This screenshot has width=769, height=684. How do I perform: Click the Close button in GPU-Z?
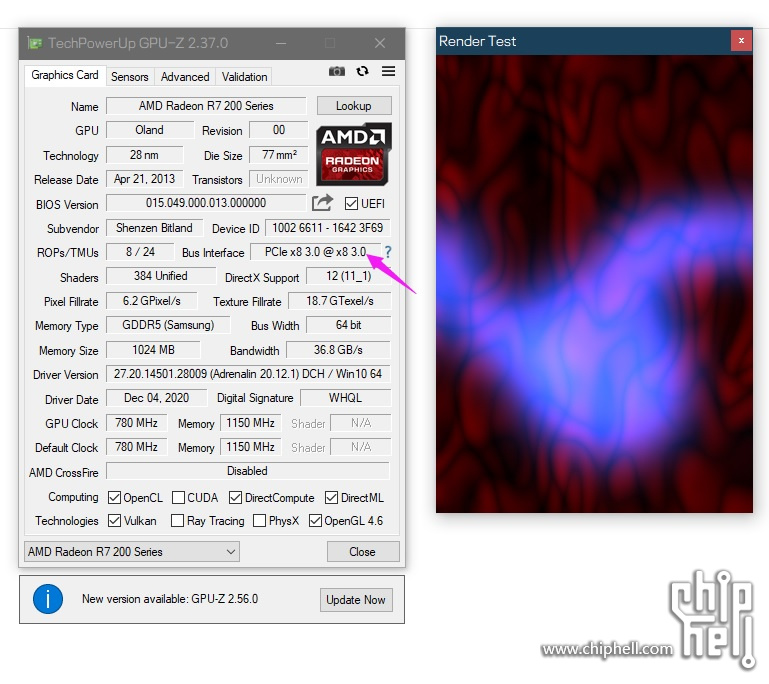click(363, 552)
